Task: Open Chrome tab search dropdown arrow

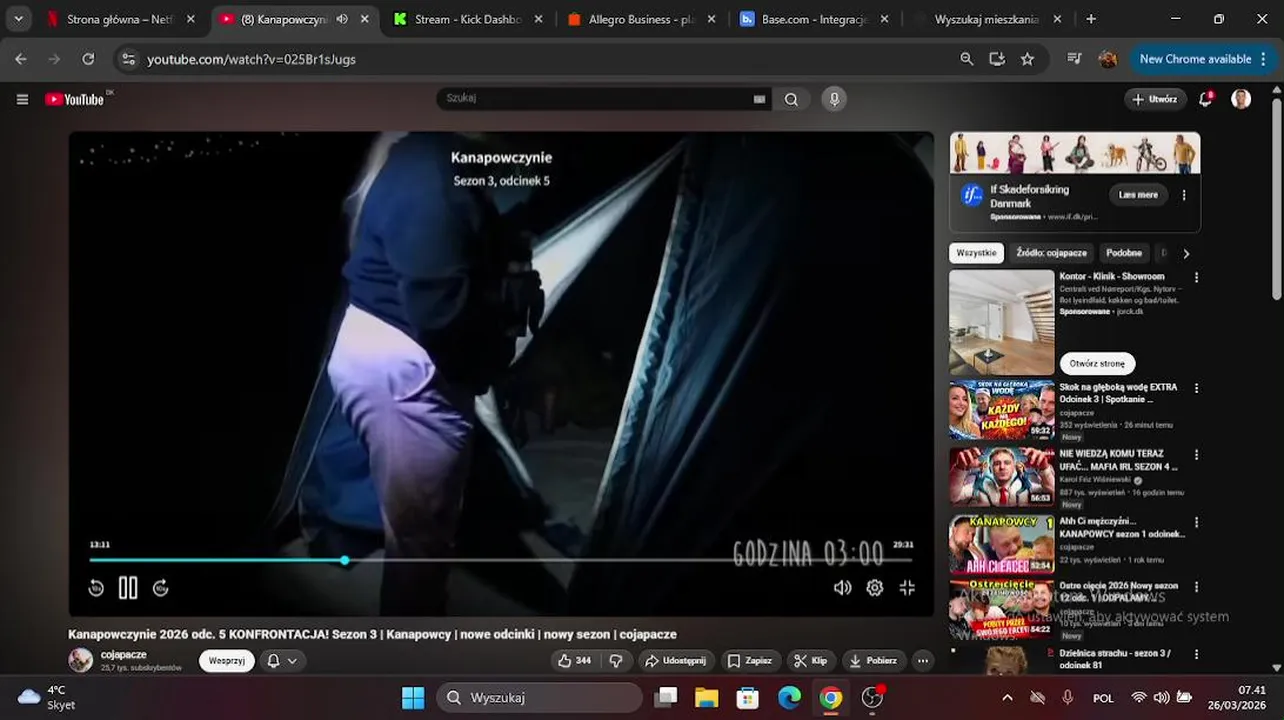Action: pyautogui.click(x=18, y=19)
